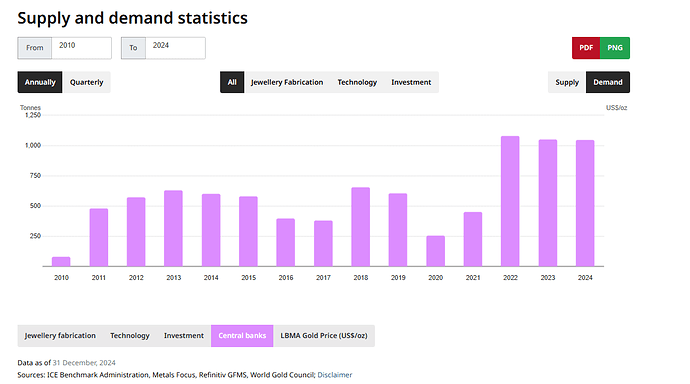The width and height of the screenshot is (690, 384).
Task: Toggle Jewellery fabrication series in legend
Action: pyautogui.click(x=60, y=336)
